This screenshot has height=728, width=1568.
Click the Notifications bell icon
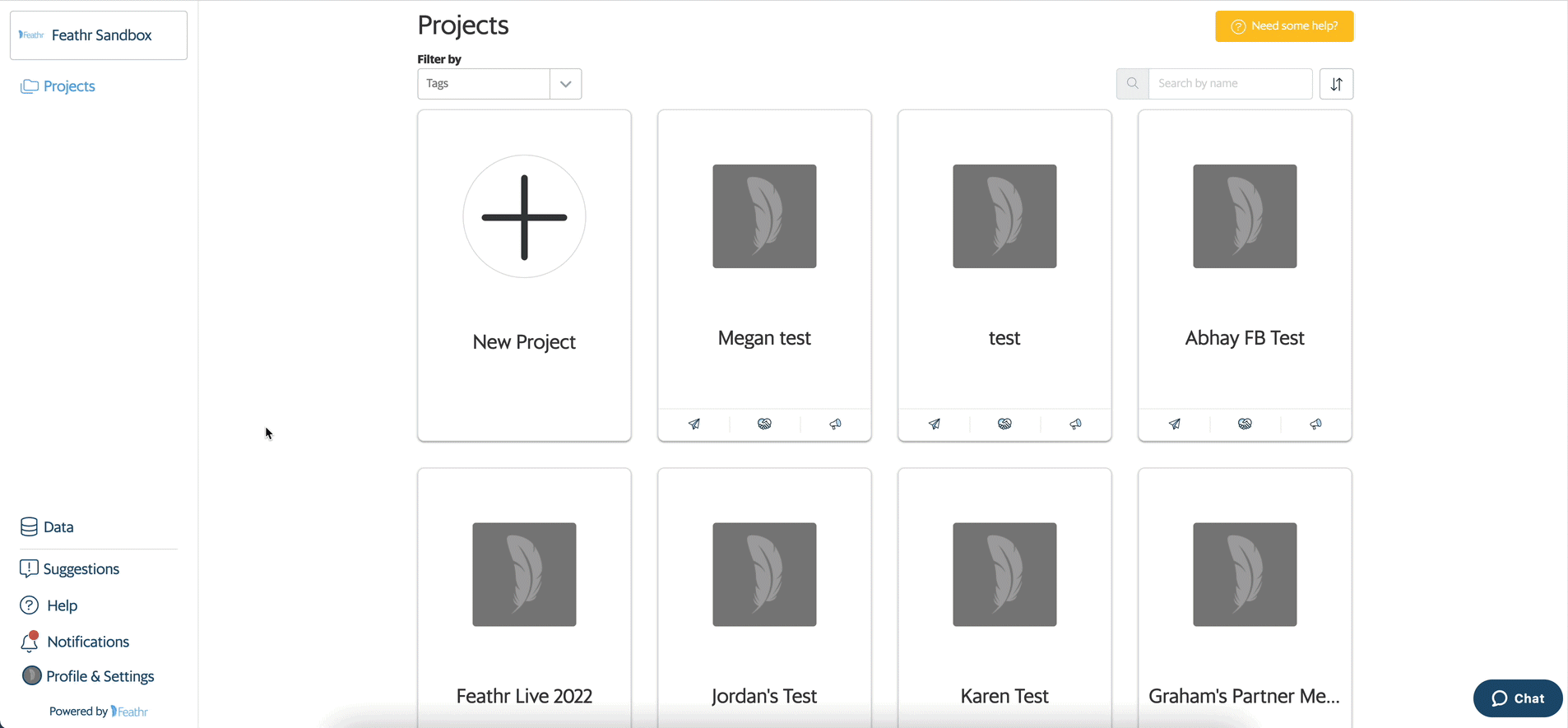click(30, 642)
